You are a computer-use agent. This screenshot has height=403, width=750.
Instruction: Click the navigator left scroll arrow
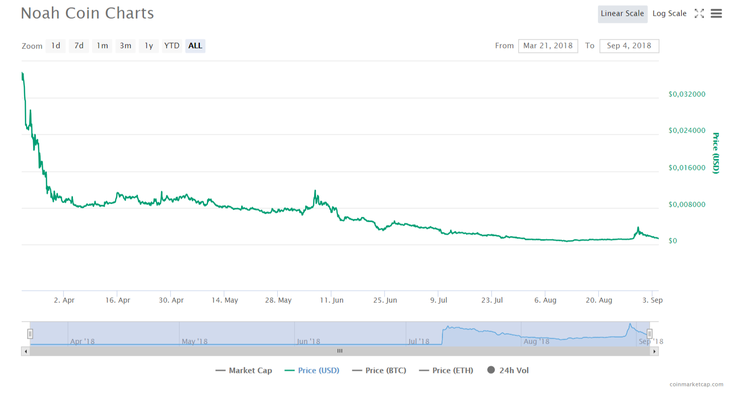[x=26, y=351]
